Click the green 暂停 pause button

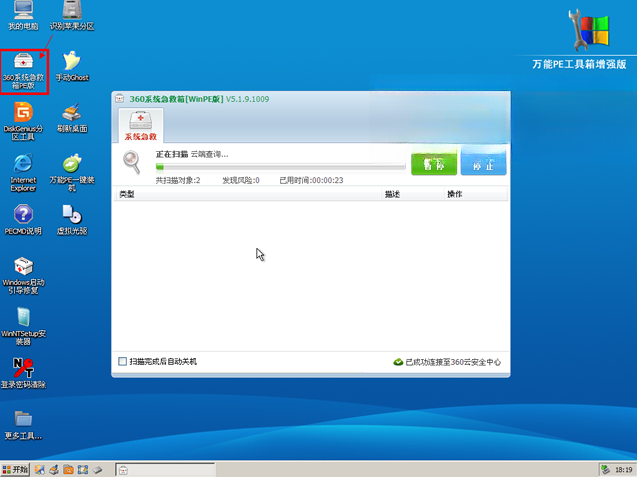pos(434,163)
